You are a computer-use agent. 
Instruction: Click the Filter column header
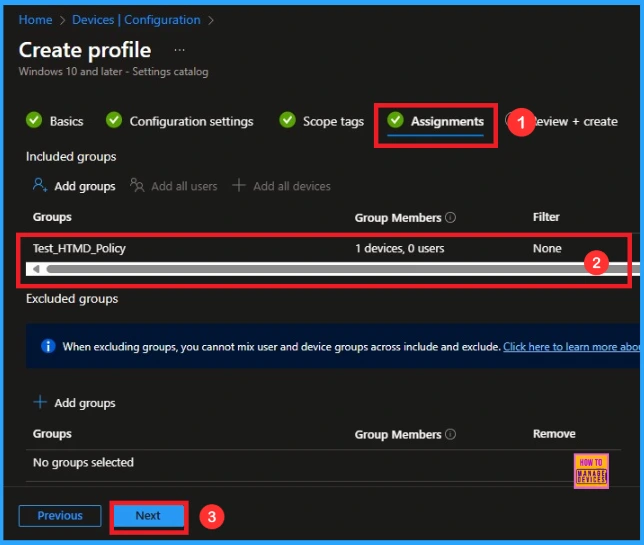tap(546, 217)
